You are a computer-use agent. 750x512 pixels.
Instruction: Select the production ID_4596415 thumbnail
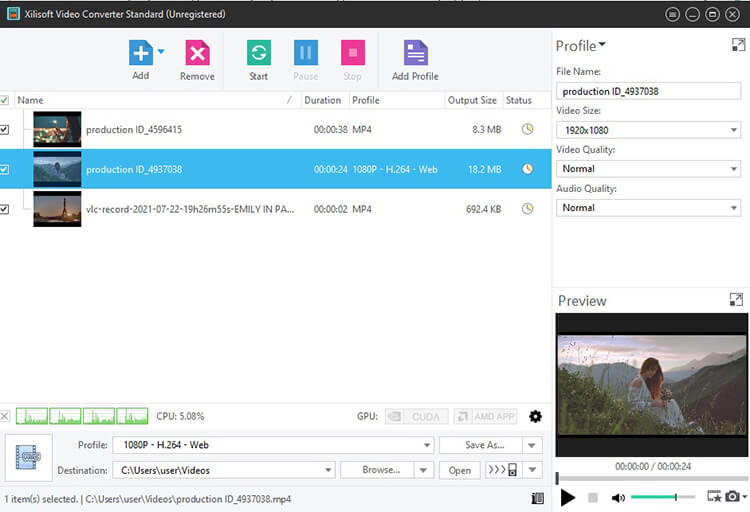click(57, 129)
